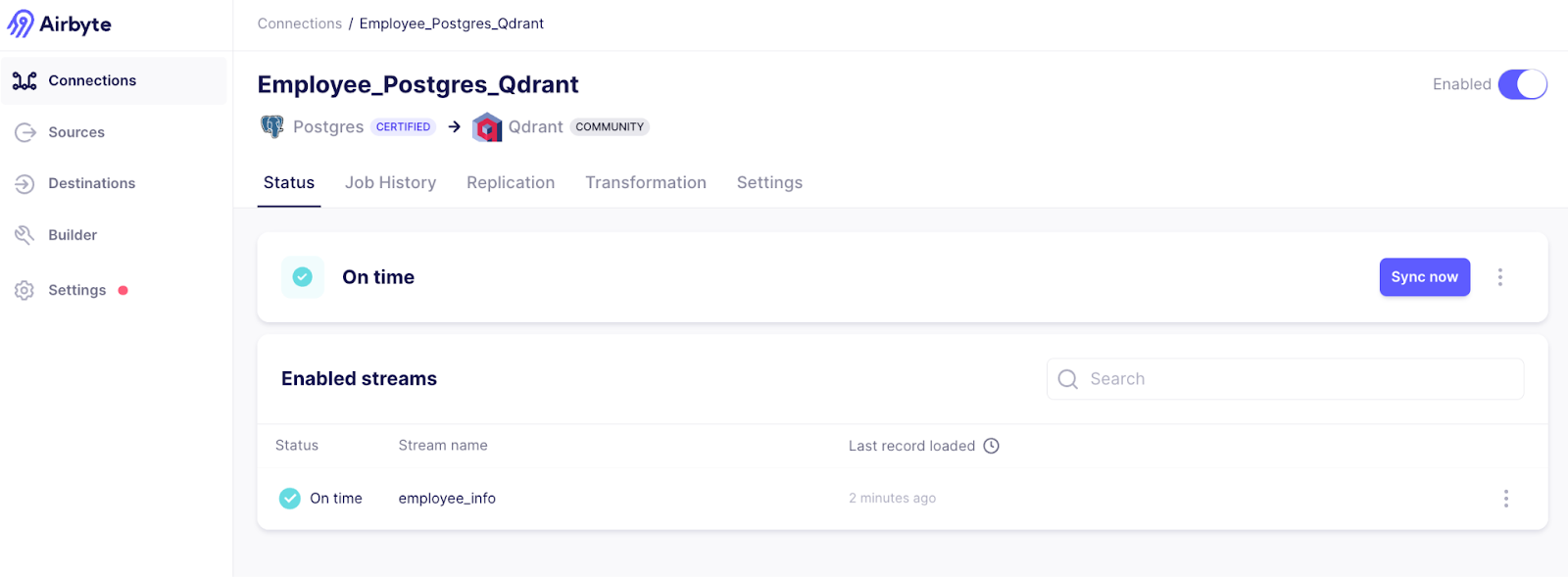The image size is (1568, 577).
Task: Open Settings in the left sidebar
Action: [x=76, y=290]
